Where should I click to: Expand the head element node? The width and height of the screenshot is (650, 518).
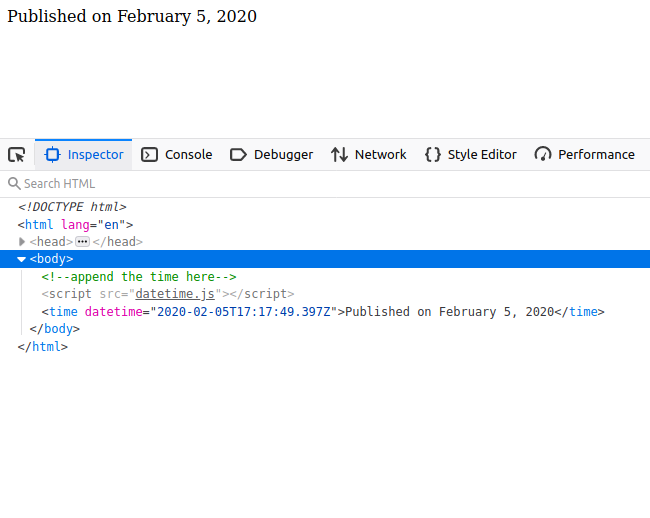click(x=22, y=242)
